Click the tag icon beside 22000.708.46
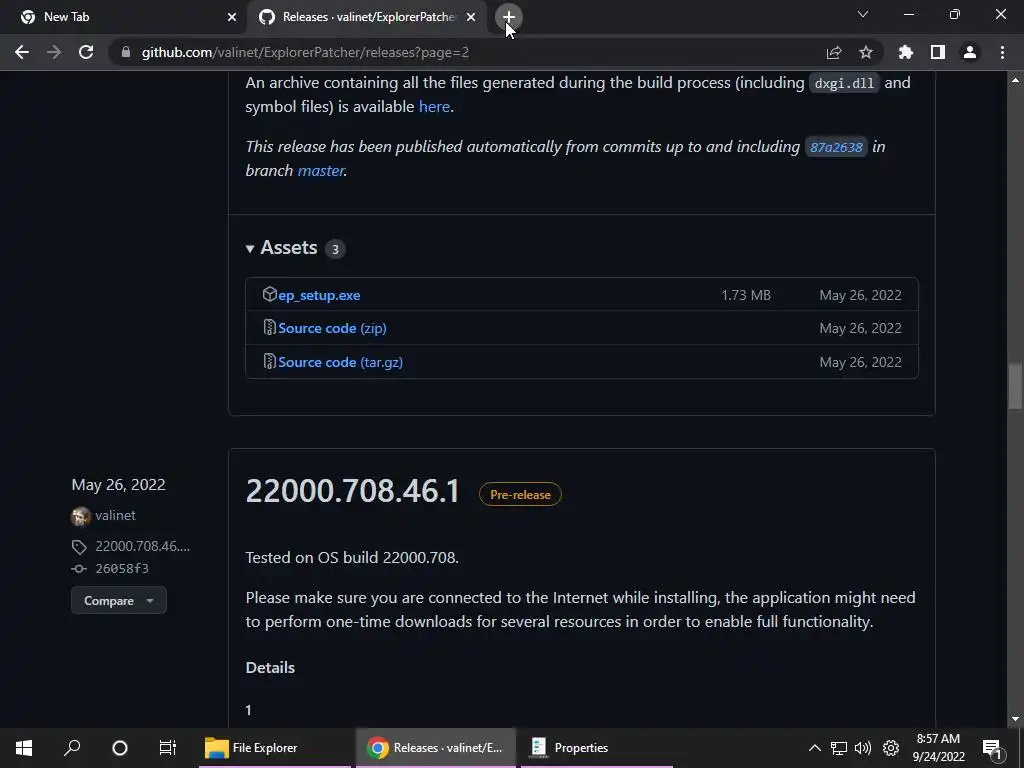 [x=79, y=547]
